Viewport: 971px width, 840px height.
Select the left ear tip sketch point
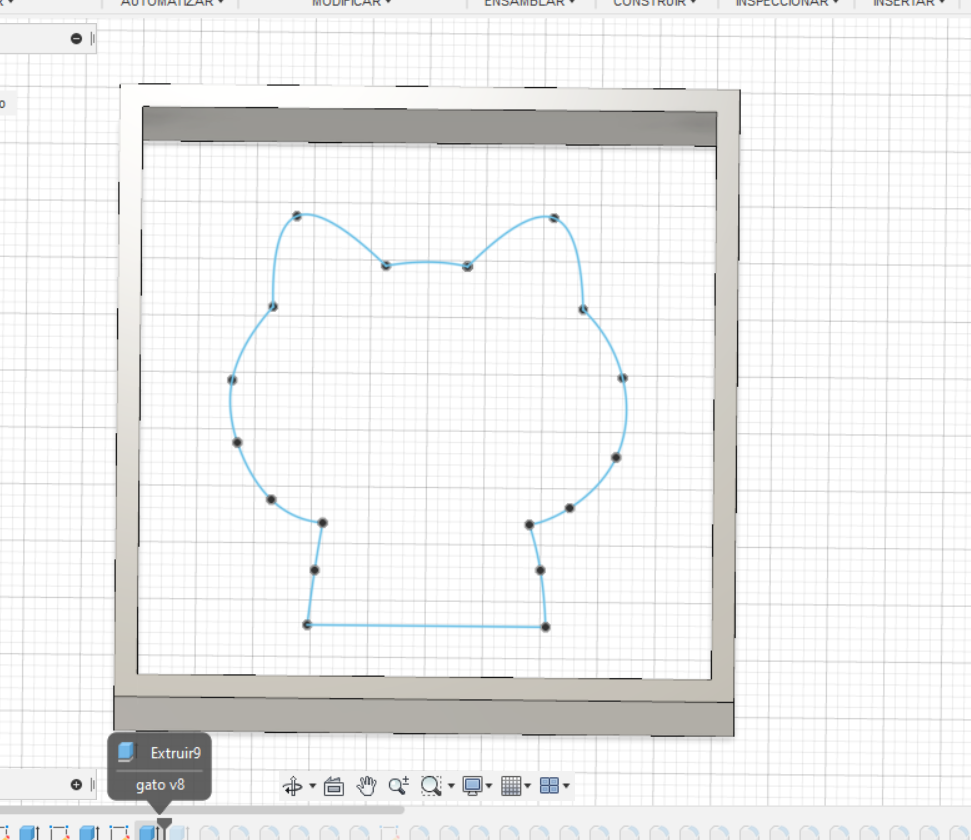coord(297,216)
